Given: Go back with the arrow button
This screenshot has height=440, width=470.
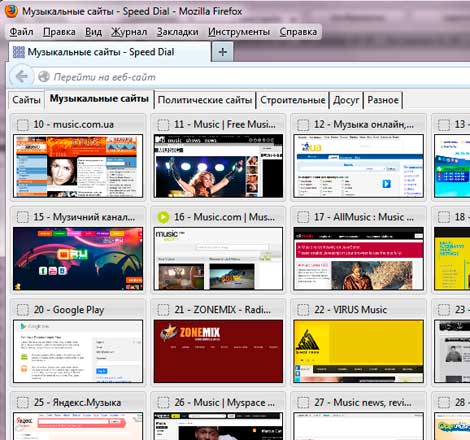Looking at the screenshot, I should pyautogui.click(x=22, y=77).
